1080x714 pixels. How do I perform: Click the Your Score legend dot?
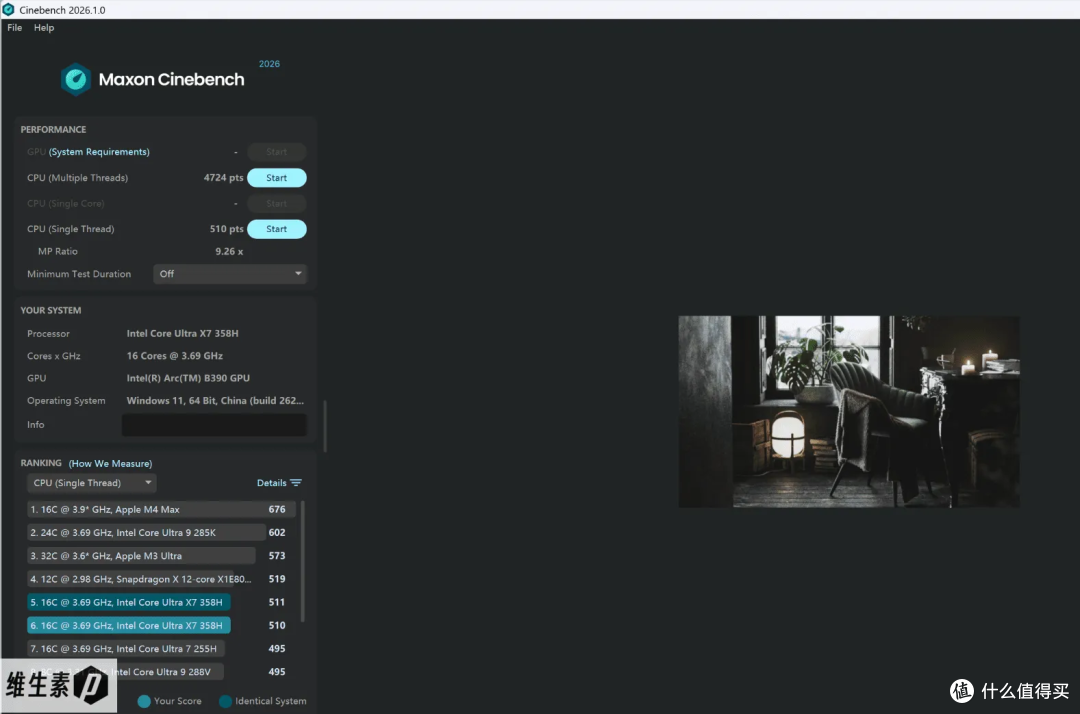(x=144, y=701)
